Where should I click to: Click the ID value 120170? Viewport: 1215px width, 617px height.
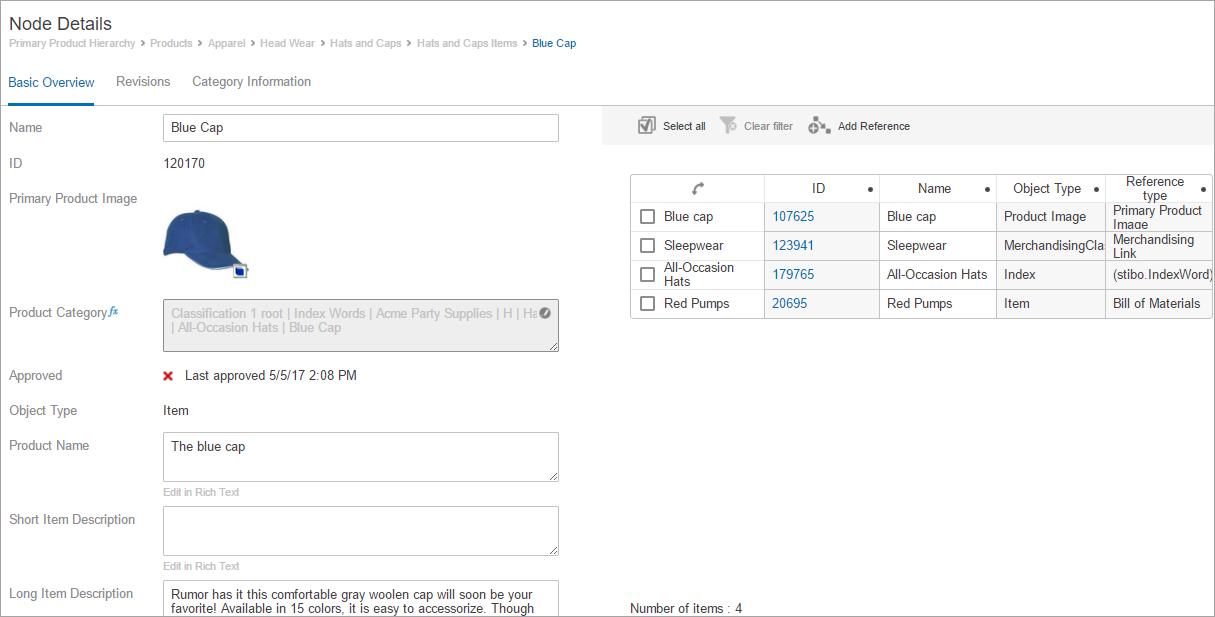[x=184, y=163]
